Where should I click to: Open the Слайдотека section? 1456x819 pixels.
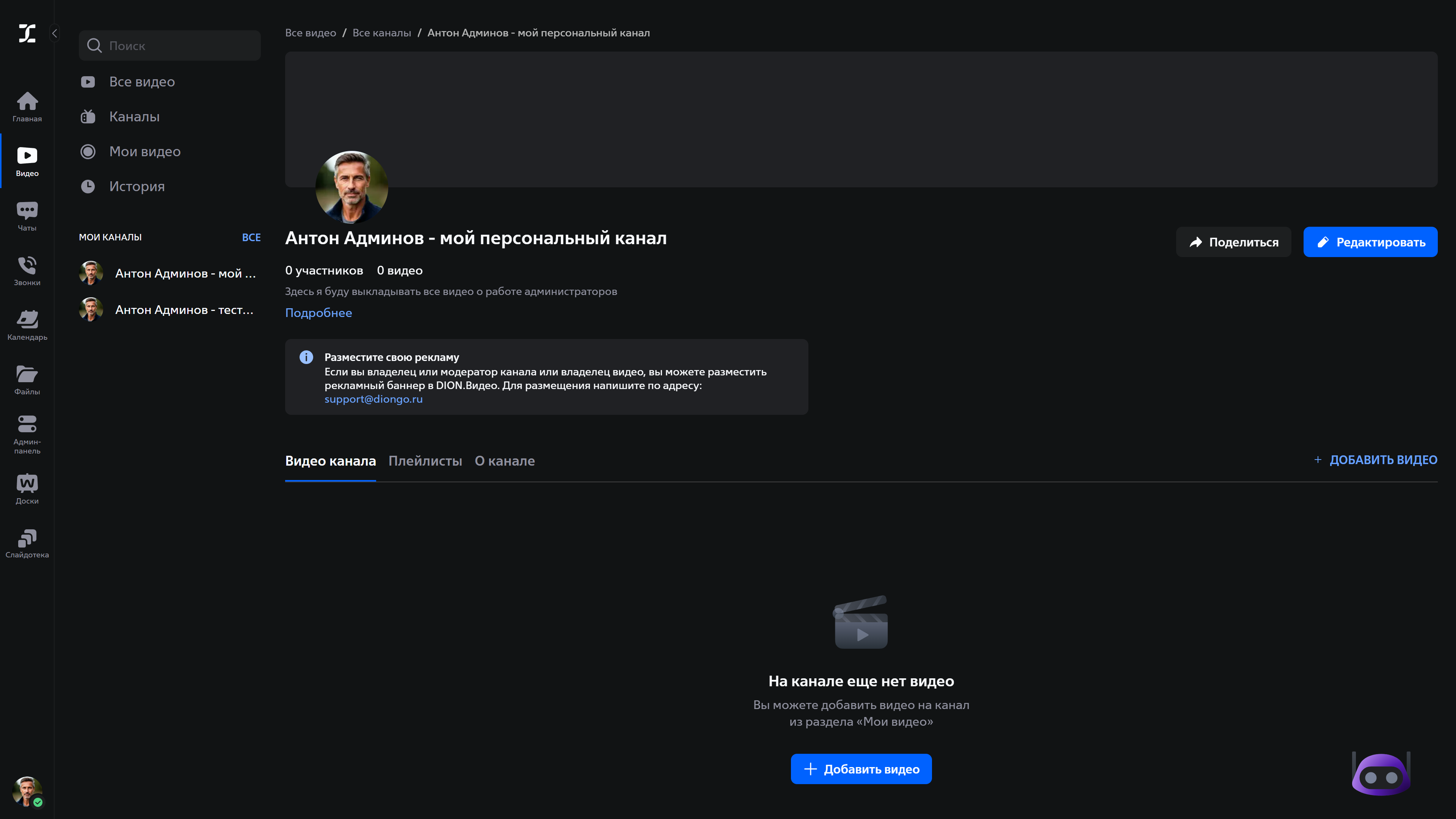click(27, 541)
